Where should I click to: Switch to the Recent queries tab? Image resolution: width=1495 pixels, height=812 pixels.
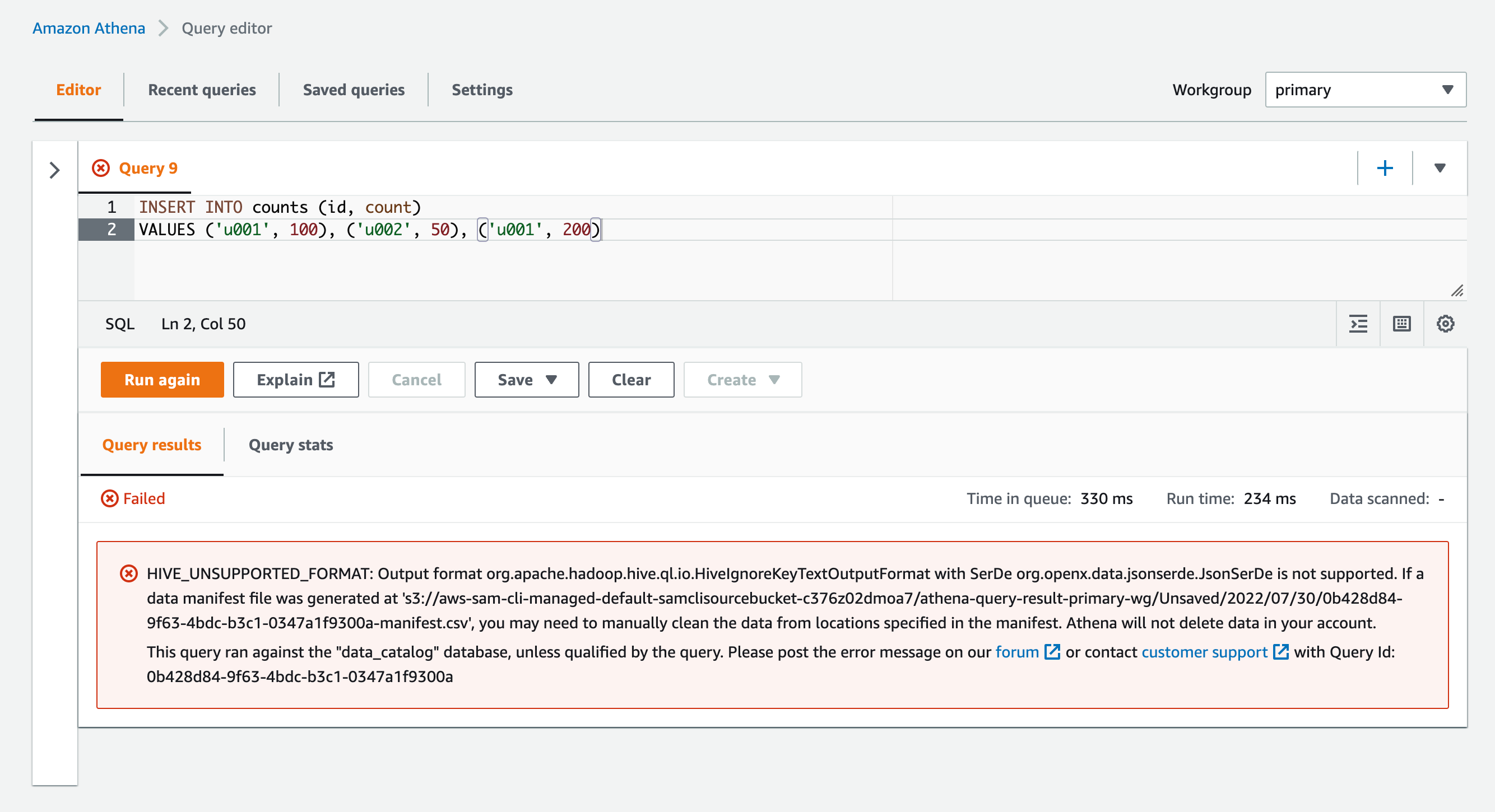click(202, 90)
